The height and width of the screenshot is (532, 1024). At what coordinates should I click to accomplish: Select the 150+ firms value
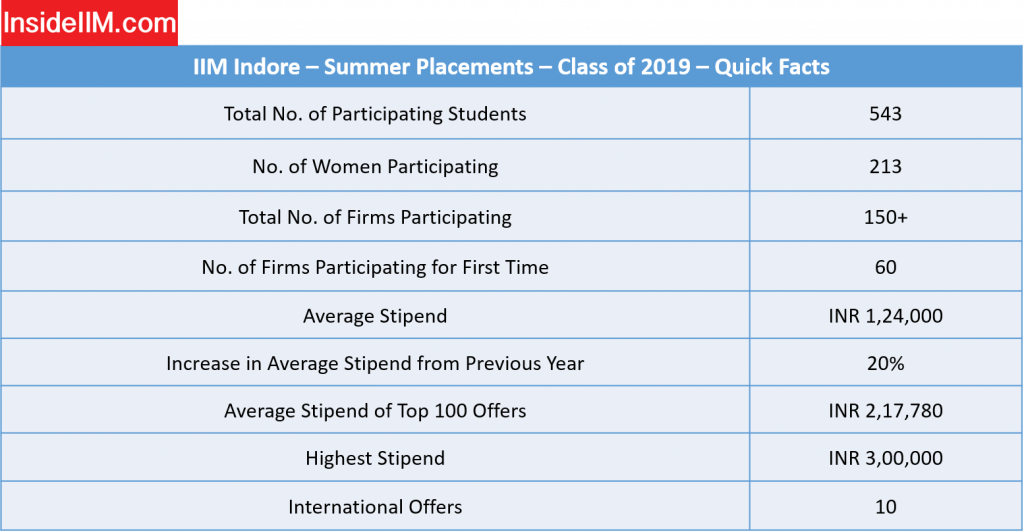(886, 217)
